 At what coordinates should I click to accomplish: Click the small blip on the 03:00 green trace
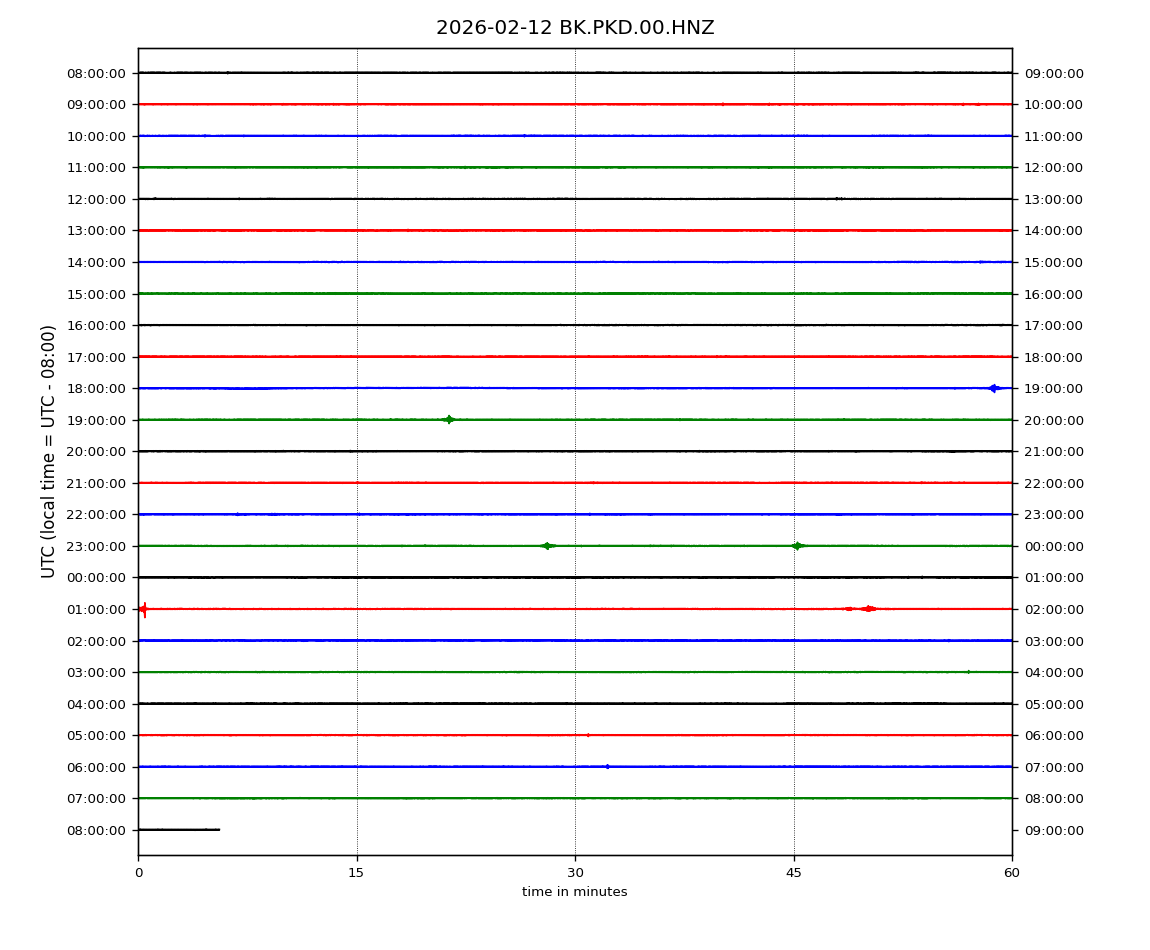[x=968, y=672]
